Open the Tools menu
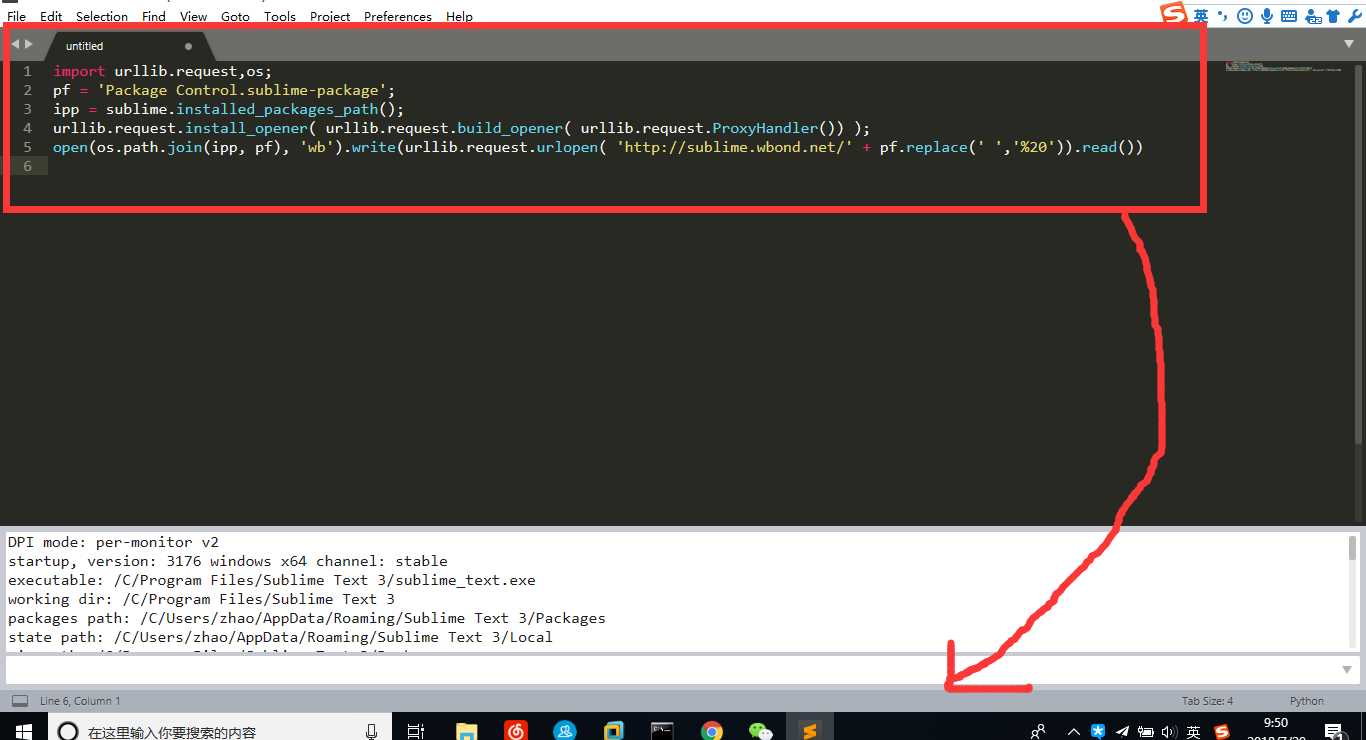 [x=280, y=16]
